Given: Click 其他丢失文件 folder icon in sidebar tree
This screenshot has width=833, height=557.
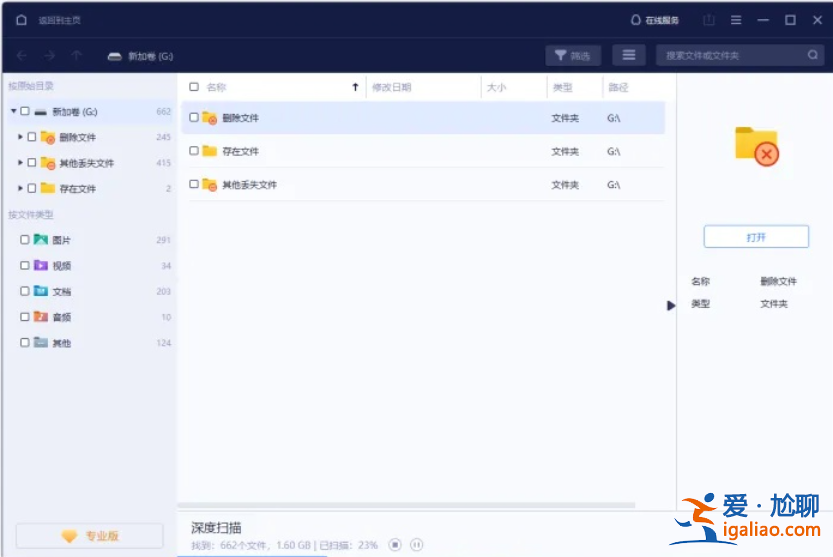Looking at the screenshot, I should [48, 163].
